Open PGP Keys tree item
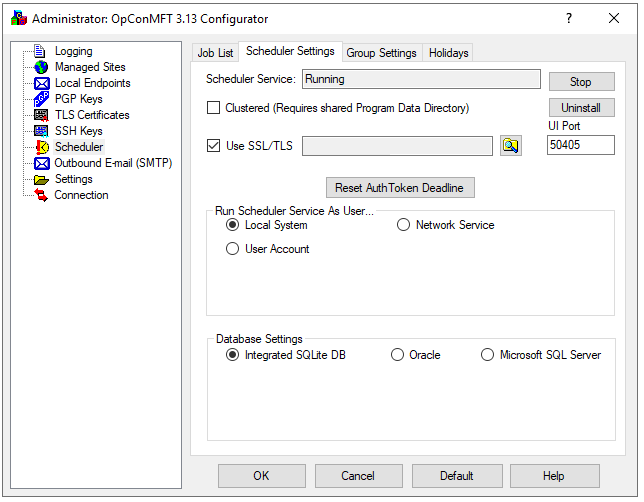 (78, 99)
